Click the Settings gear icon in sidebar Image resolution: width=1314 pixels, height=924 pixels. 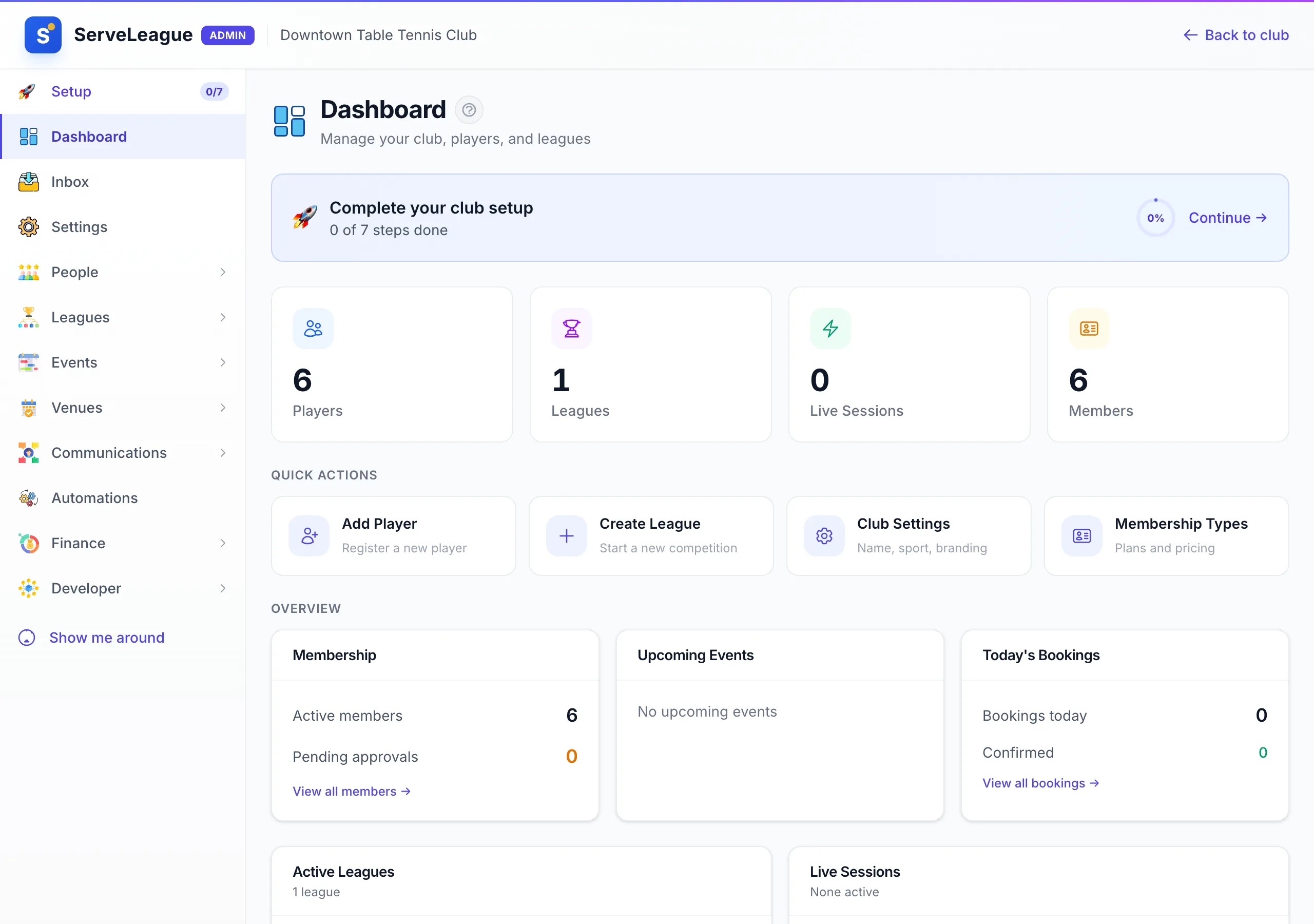click(29, 227)
